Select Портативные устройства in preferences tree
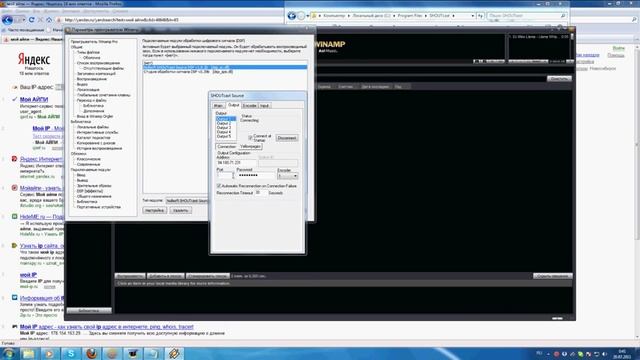The height and width of the screenshot is (360, 640). [99, 207]
